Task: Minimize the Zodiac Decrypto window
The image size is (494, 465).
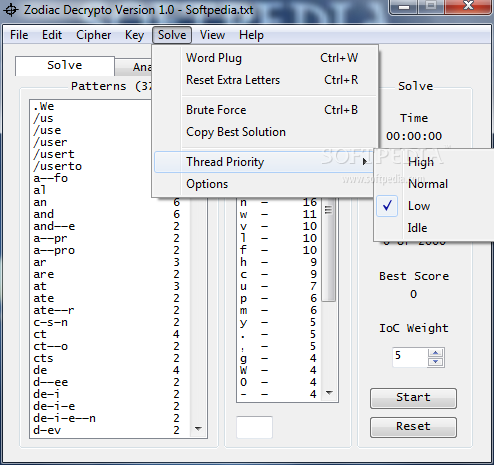Action: [x=404, y=7]
